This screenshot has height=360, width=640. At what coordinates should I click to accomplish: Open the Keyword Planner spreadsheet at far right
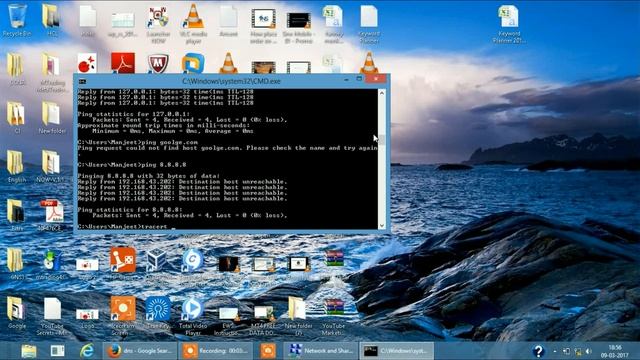pyautogui.click(x=509, y=24)
